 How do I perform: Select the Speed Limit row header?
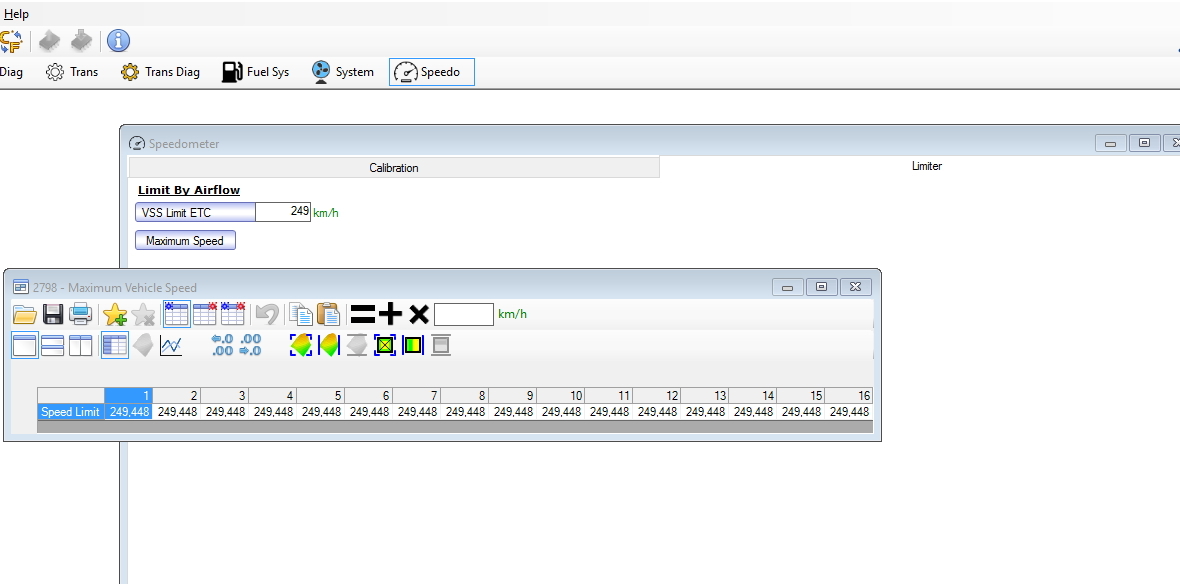tap(71, 412)
